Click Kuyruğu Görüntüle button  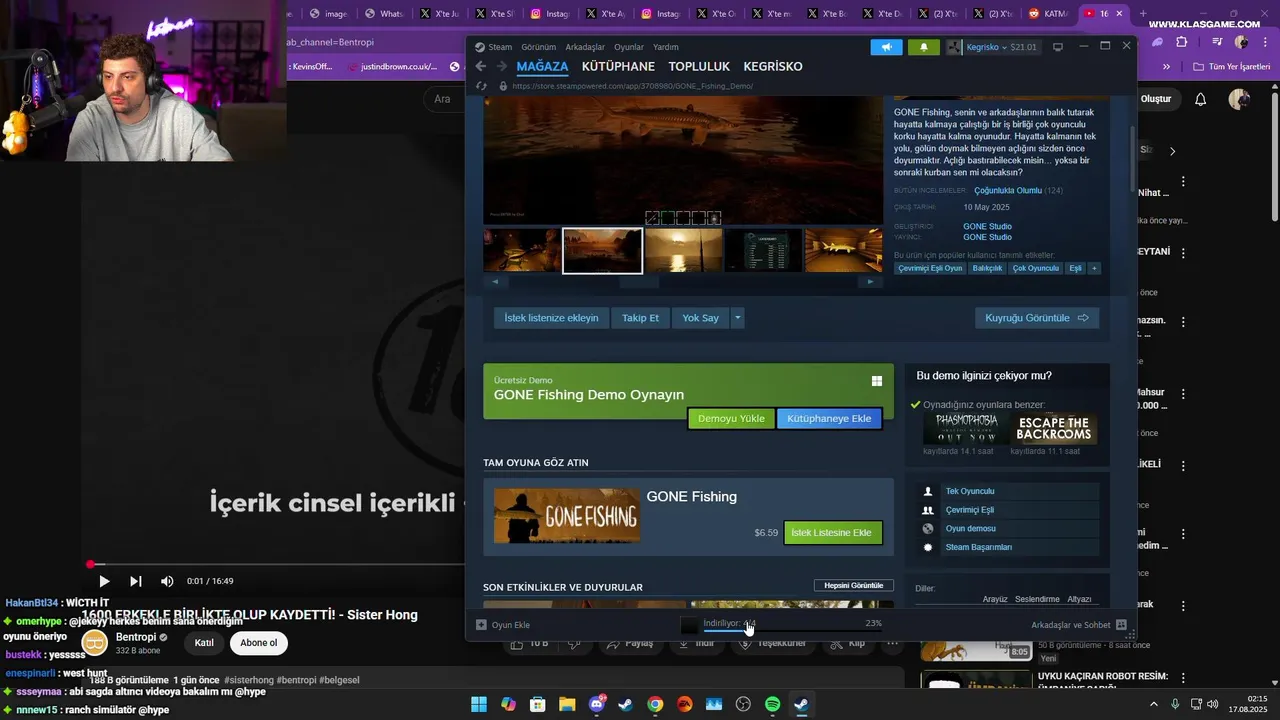(x=1036, y=318)
